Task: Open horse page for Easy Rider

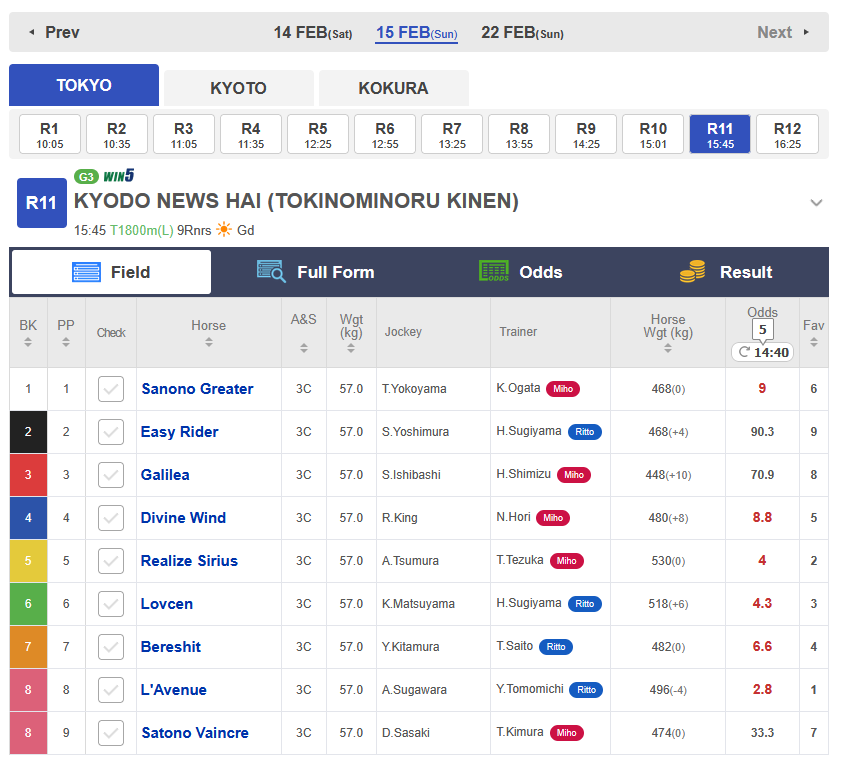Action: coord(179,432)
